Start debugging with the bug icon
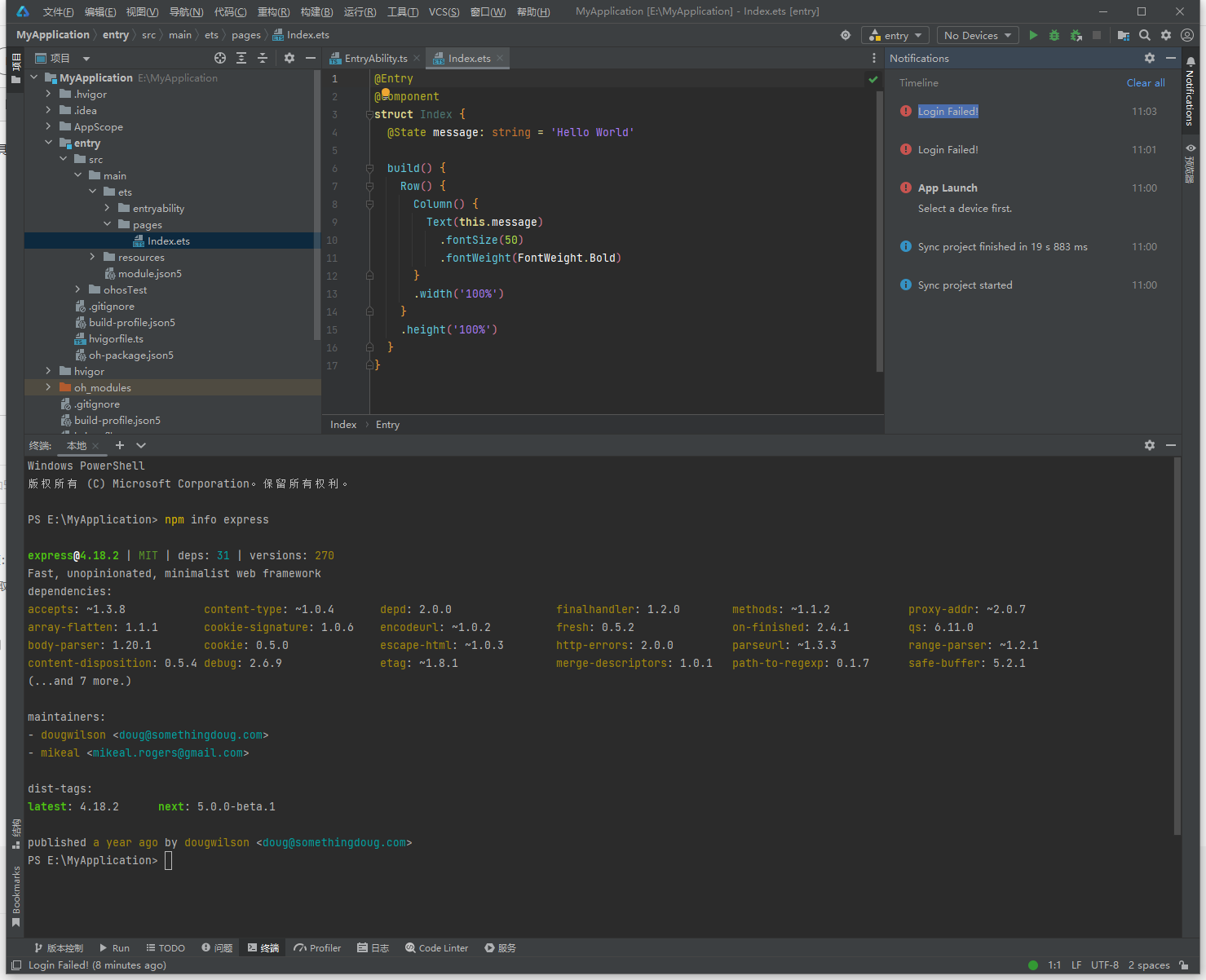 pyautogui.click(x=1054, y=35)
